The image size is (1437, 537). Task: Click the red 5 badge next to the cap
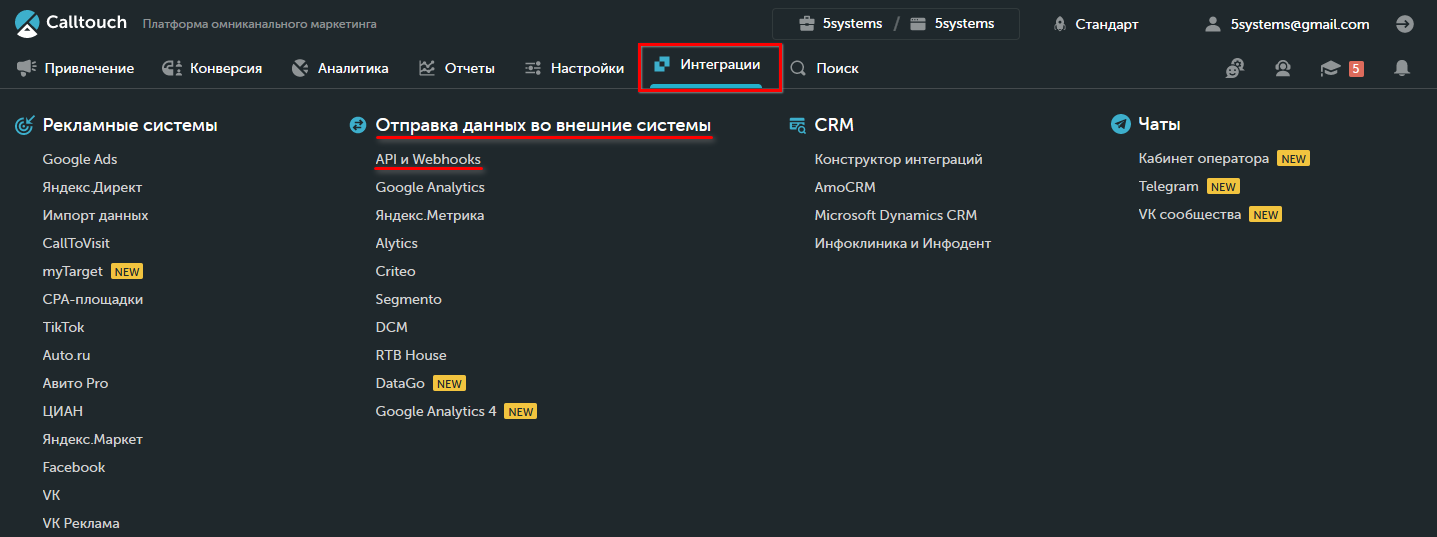(x=1356, y=69)
